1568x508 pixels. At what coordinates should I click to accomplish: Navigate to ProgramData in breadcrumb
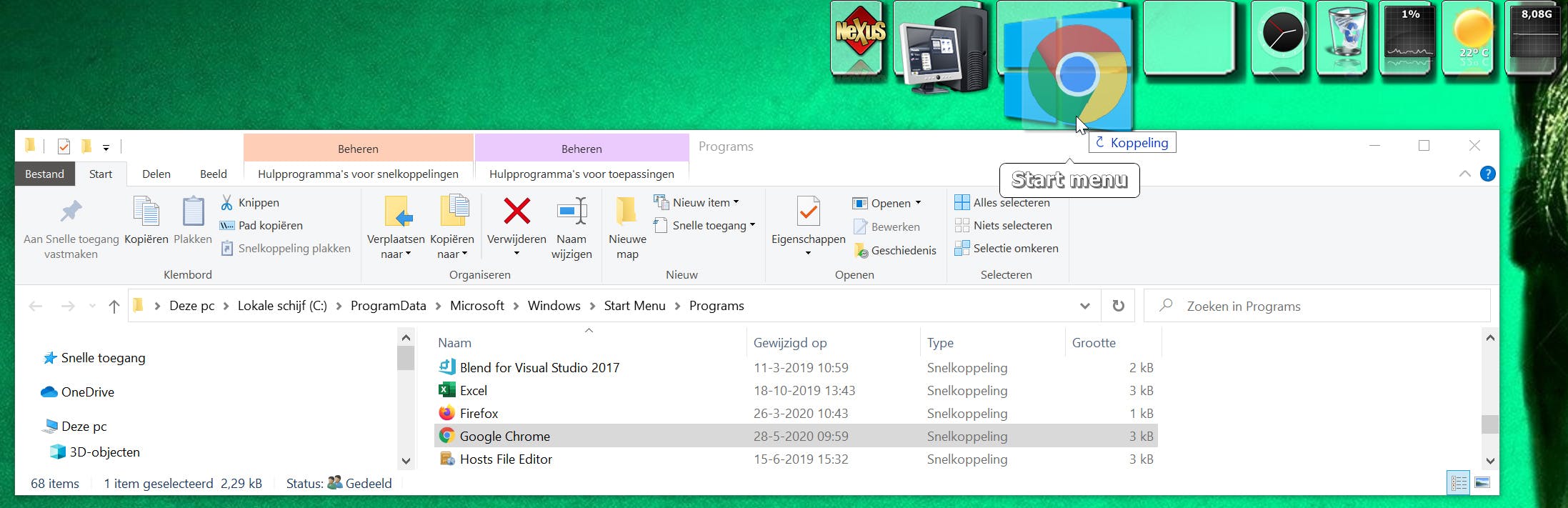[x=388, y=306]
